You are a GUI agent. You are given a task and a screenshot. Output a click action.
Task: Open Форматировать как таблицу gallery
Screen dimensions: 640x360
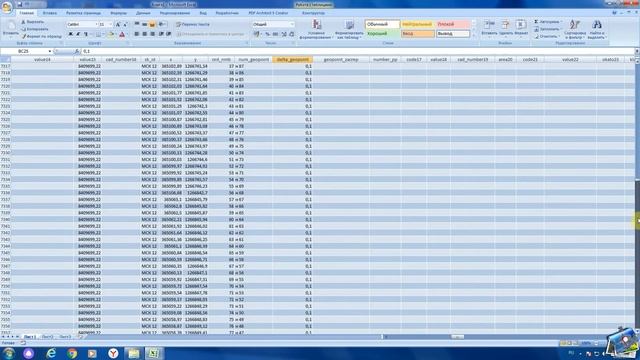pos(349,29)
